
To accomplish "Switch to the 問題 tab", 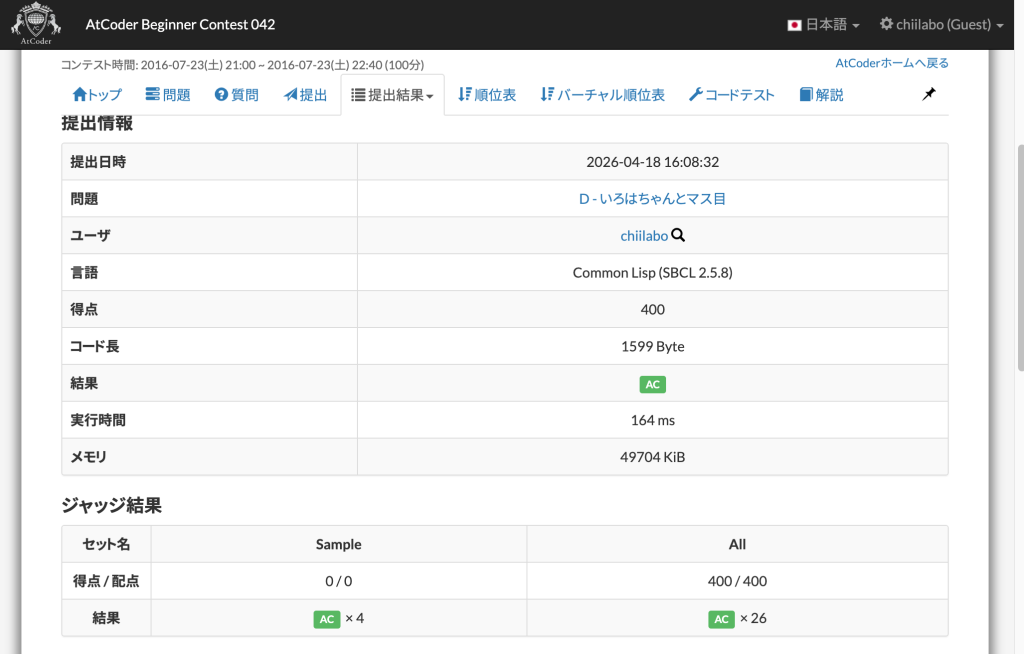I will tap(168, 95).
